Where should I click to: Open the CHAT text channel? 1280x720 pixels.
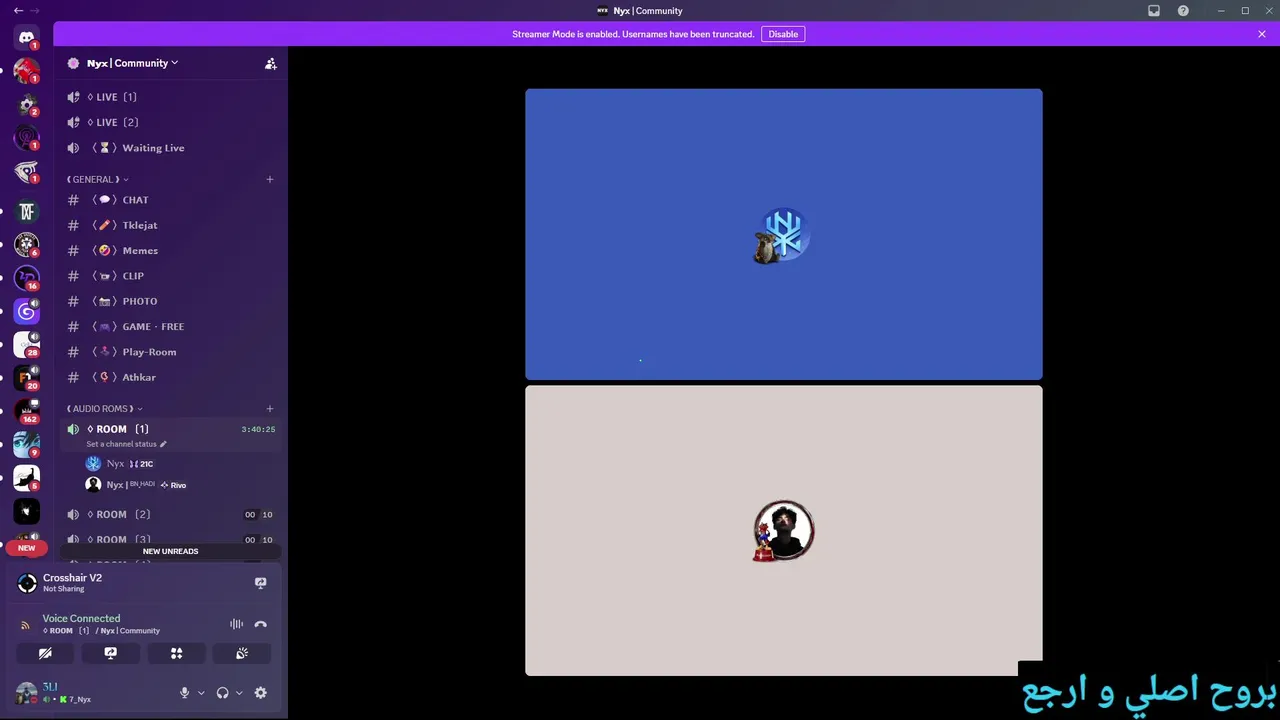point(170,200)
